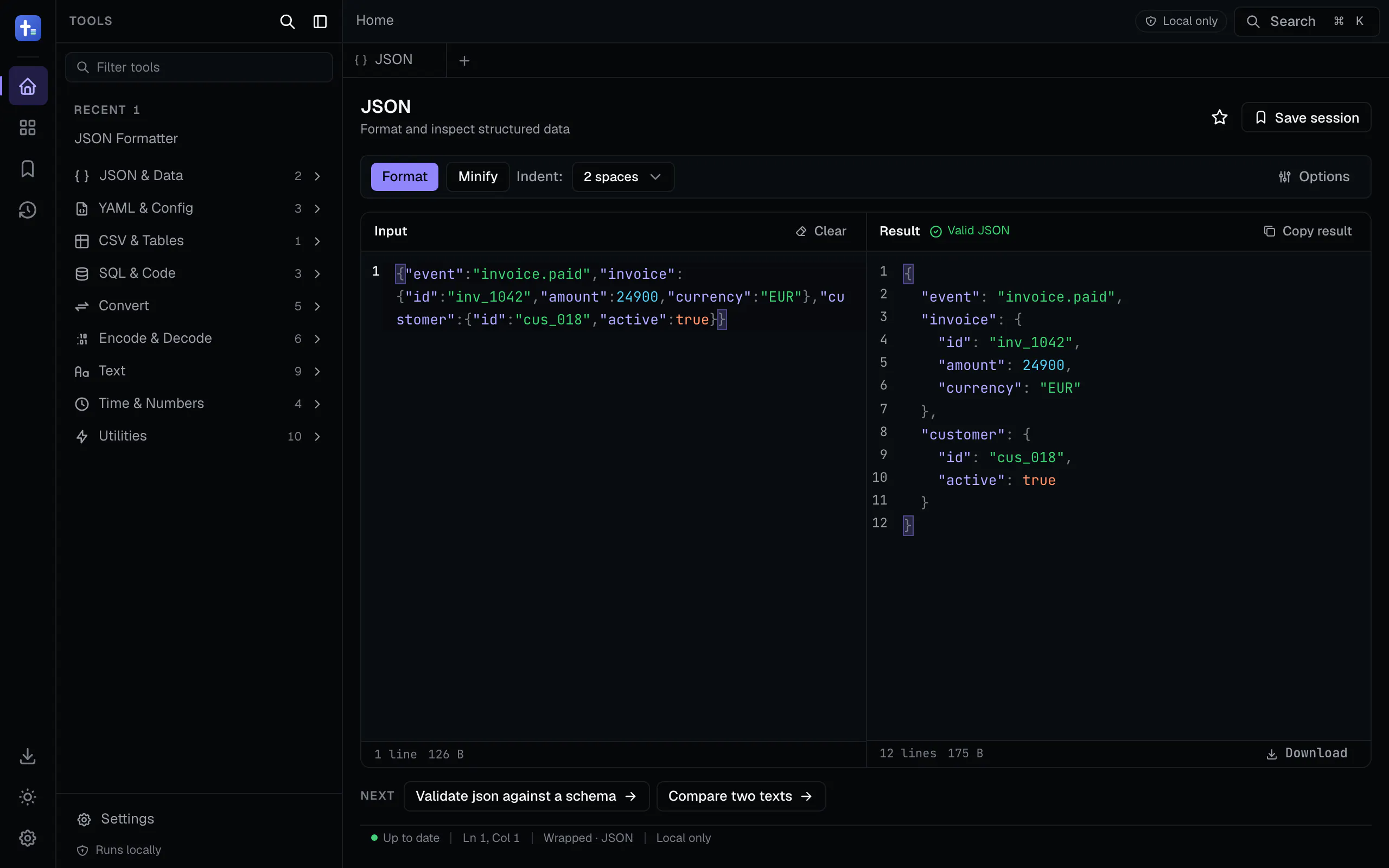This screenshot has width=1389, height=868.
Task: Click the YAML & Config file icon
Action: click(82, 209)
